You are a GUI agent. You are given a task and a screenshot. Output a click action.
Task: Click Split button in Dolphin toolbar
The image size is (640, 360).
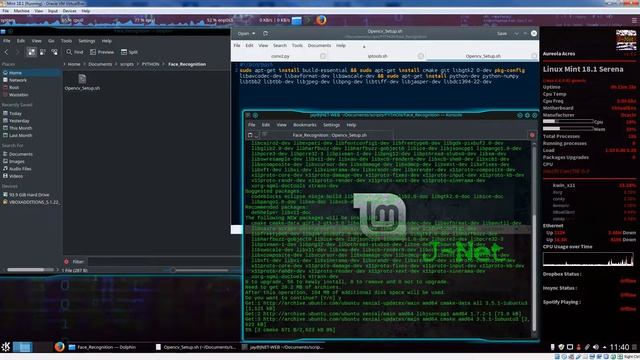[129, 52]
